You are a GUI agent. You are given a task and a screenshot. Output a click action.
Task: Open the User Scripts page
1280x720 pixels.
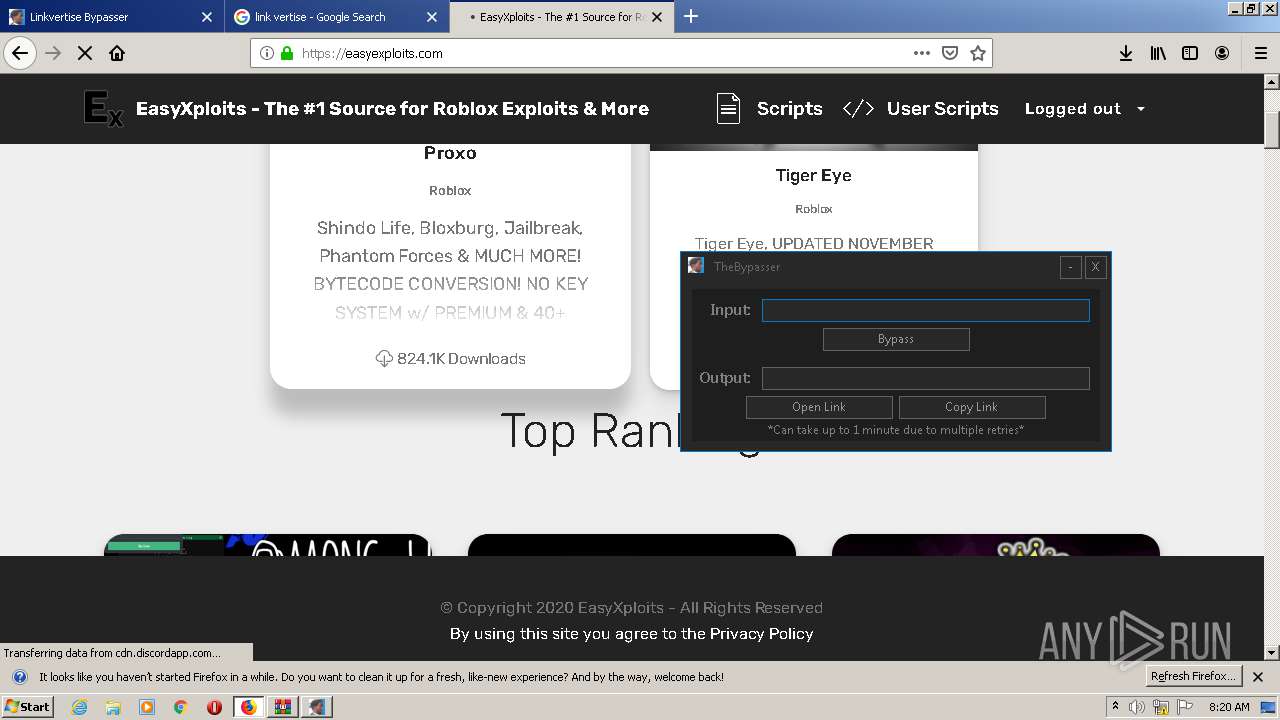tap(942, 109)
